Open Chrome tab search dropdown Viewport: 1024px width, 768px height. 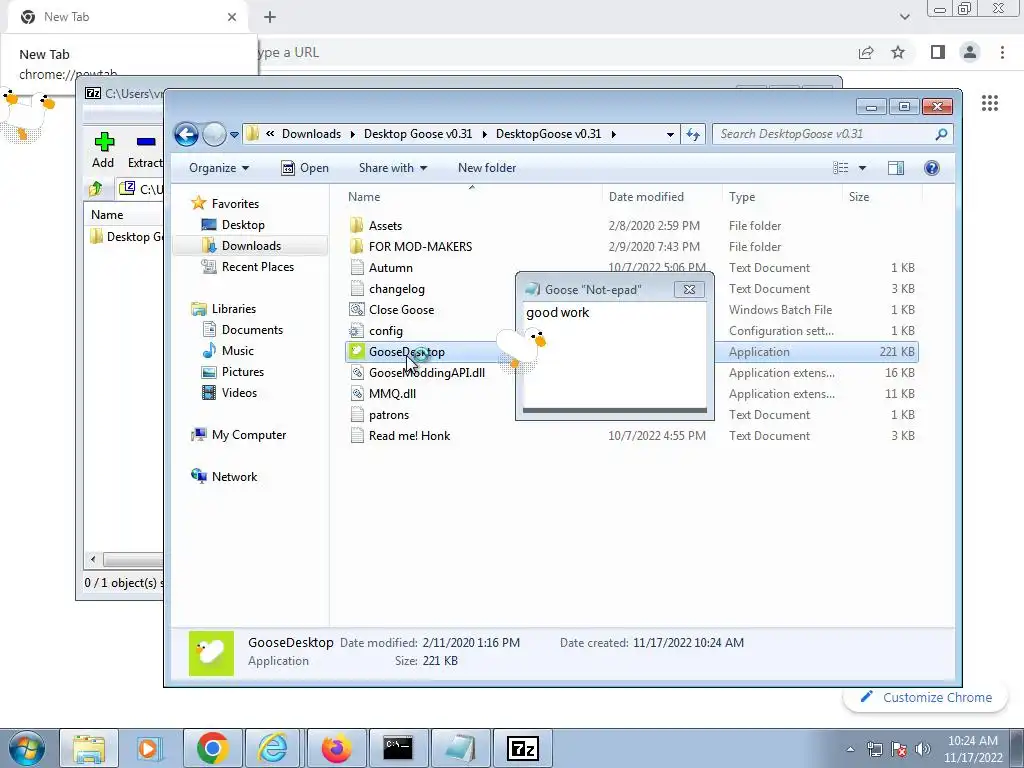(904, 17)
